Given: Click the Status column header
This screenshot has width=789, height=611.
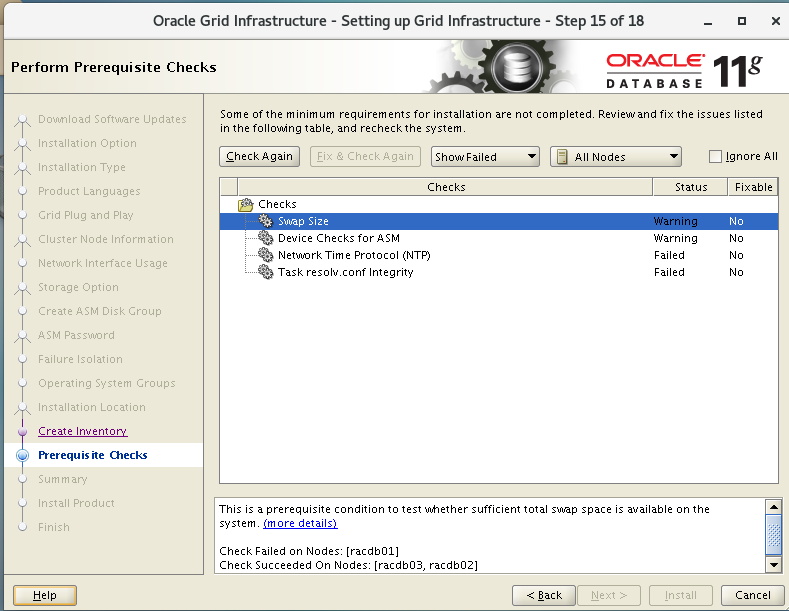Looking at the screenshot, I should (690, 187).
